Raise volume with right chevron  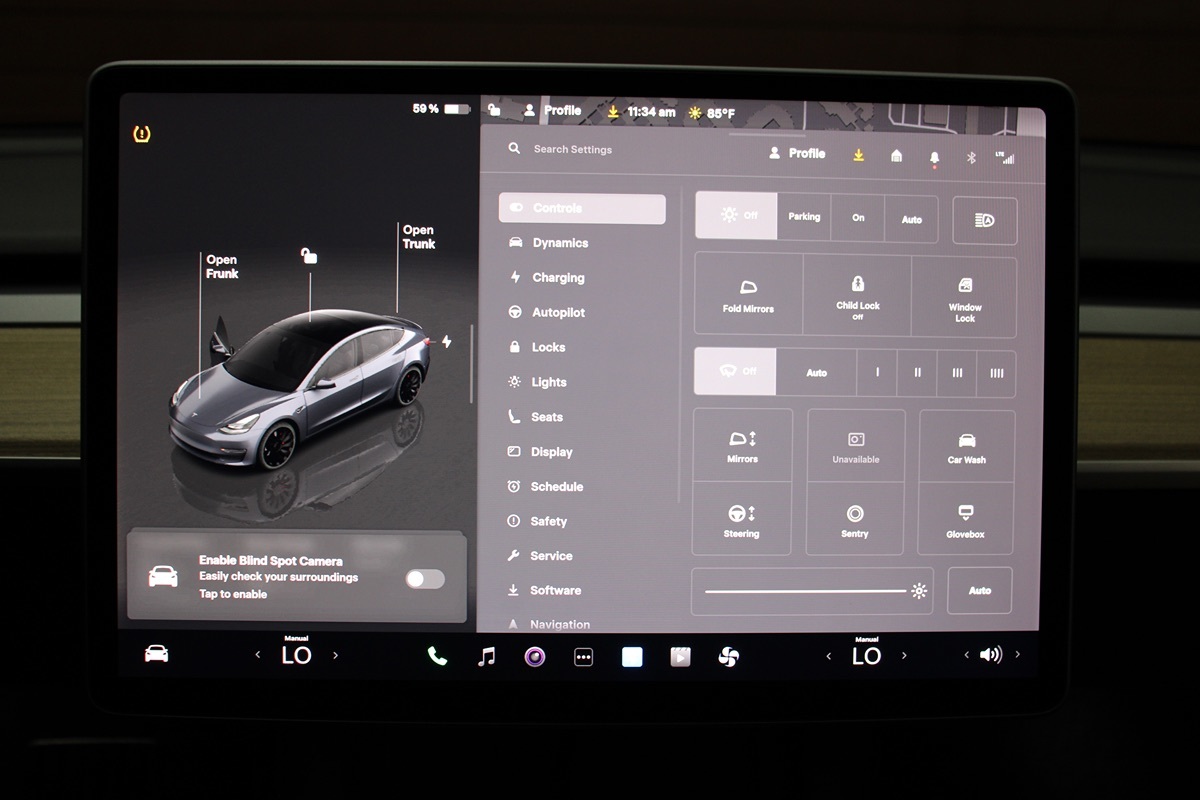[1017, 655]
